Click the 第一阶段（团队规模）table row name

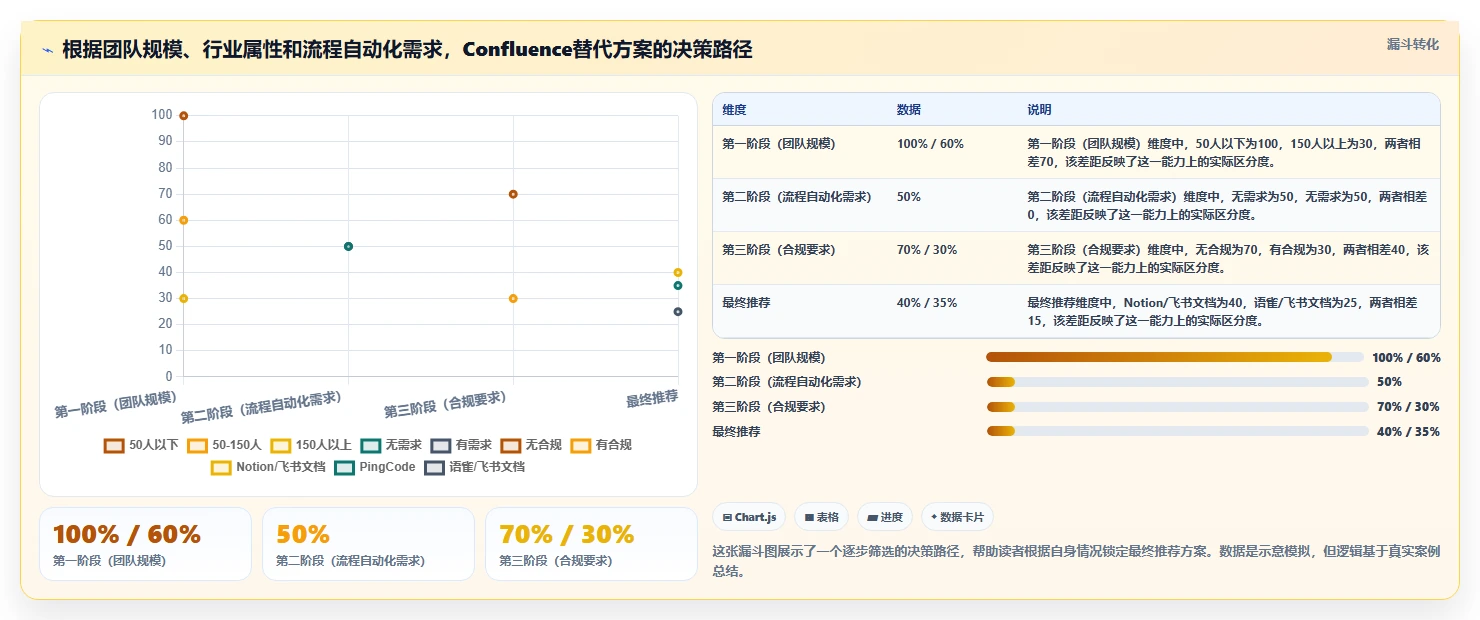coord(778,144)
